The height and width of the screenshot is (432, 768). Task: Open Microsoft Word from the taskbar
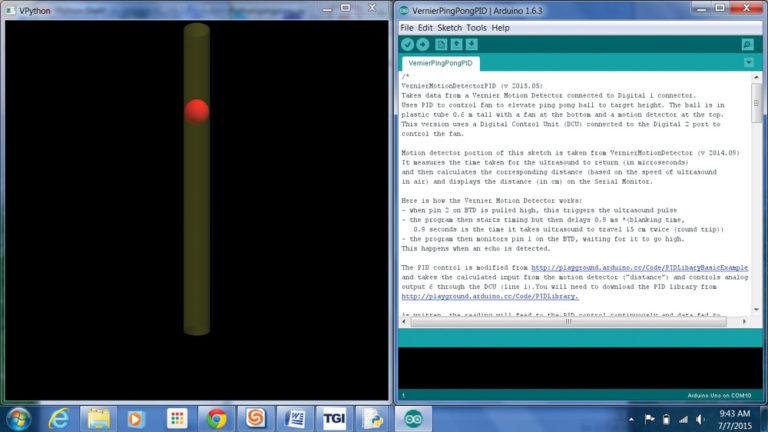pyautogui.click(x=295, y=419)
